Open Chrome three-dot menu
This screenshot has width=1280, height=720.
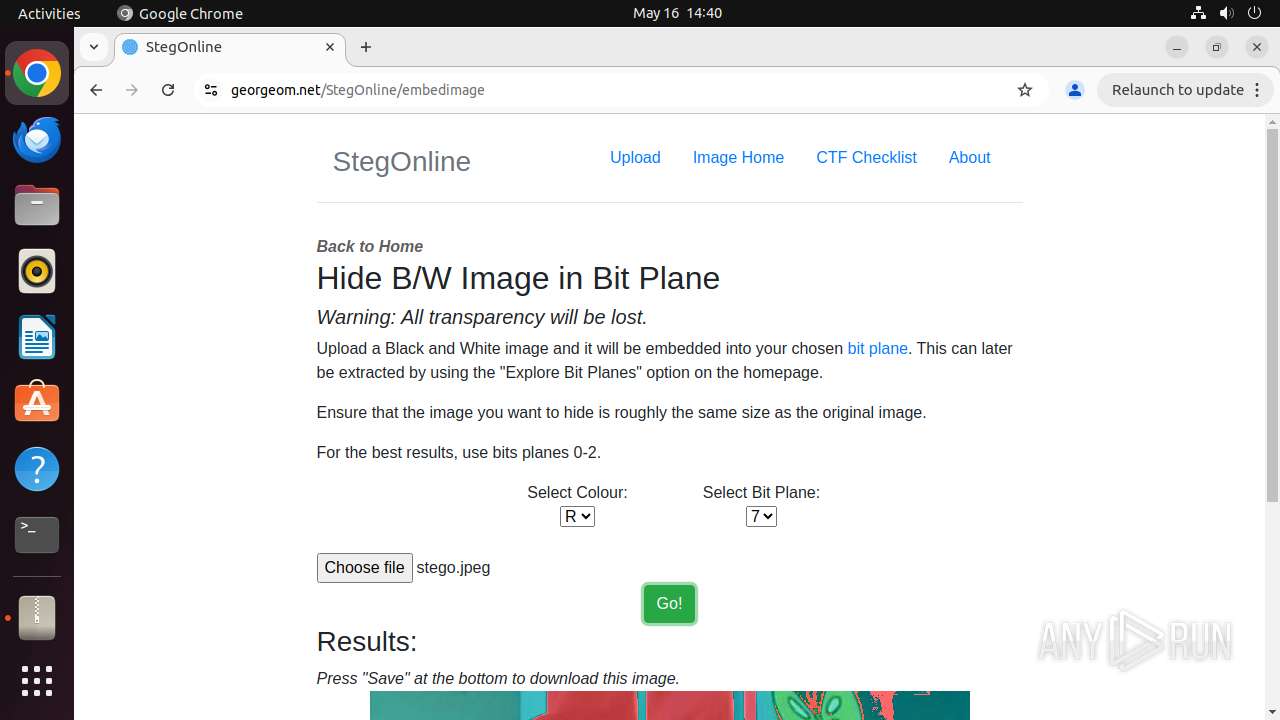1258,90
